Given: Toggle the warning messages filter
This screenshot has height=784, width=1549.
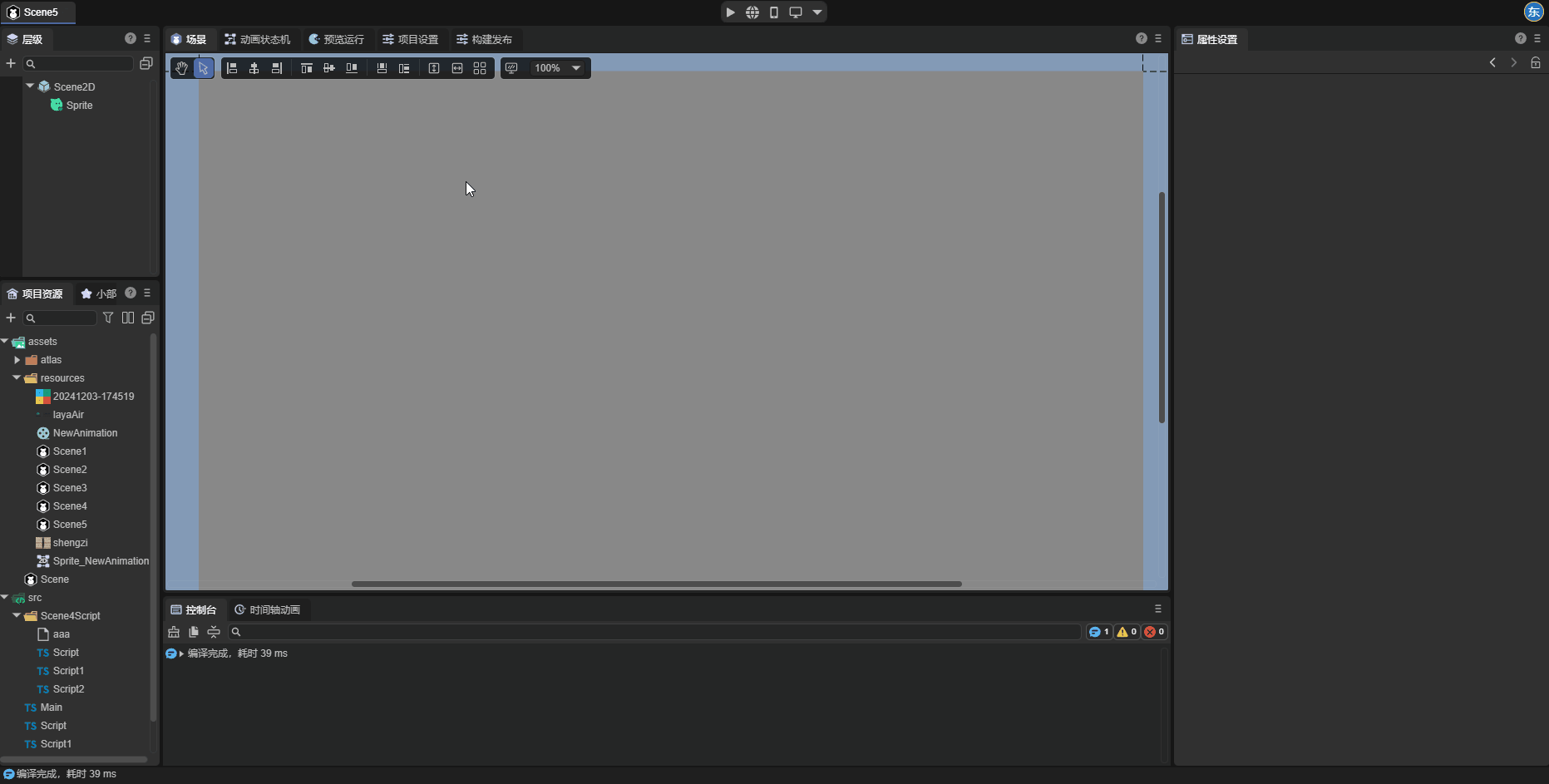Looking at the screenshot, I should (1127, 632).
